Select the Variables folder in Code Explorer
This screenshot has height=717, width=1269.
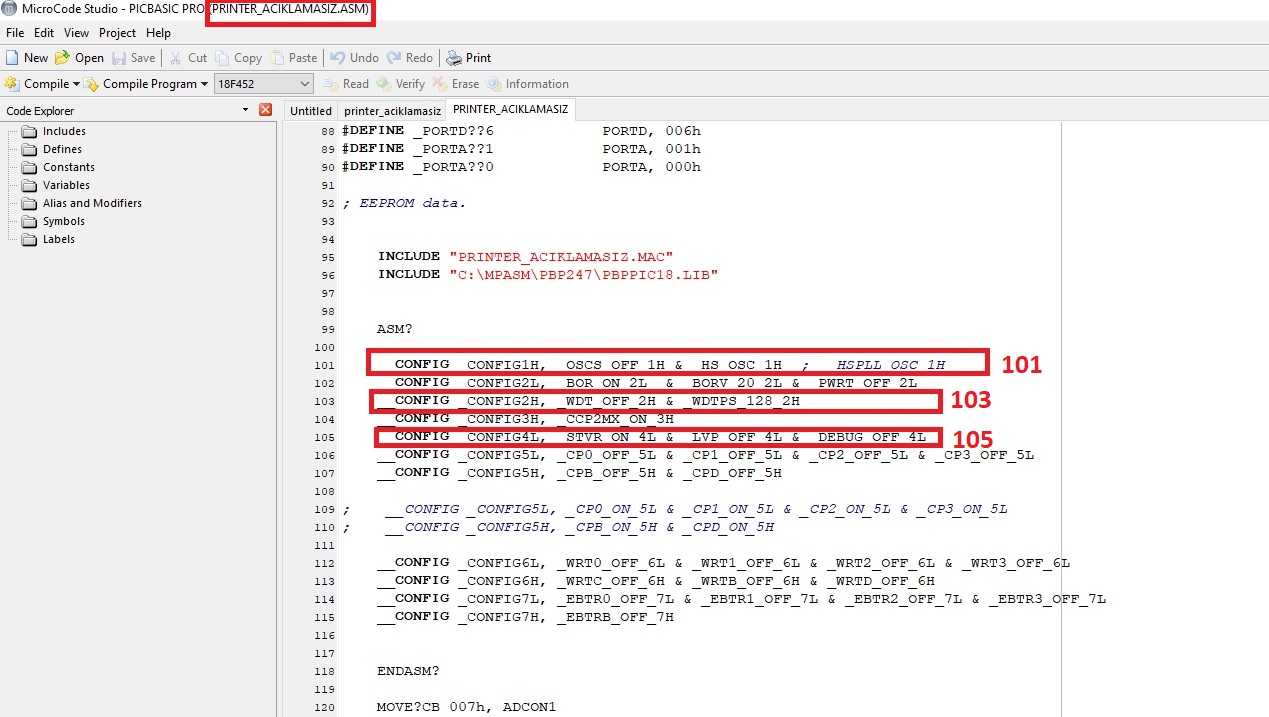tap(66, 185)
